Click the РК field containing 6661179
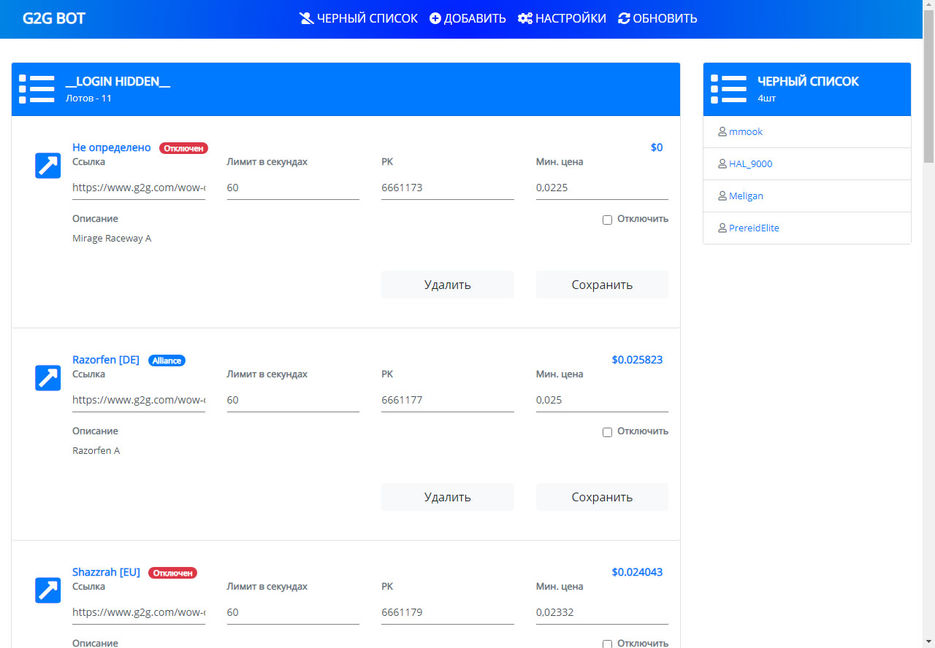The image size is (935, 648). pos(447,612)
